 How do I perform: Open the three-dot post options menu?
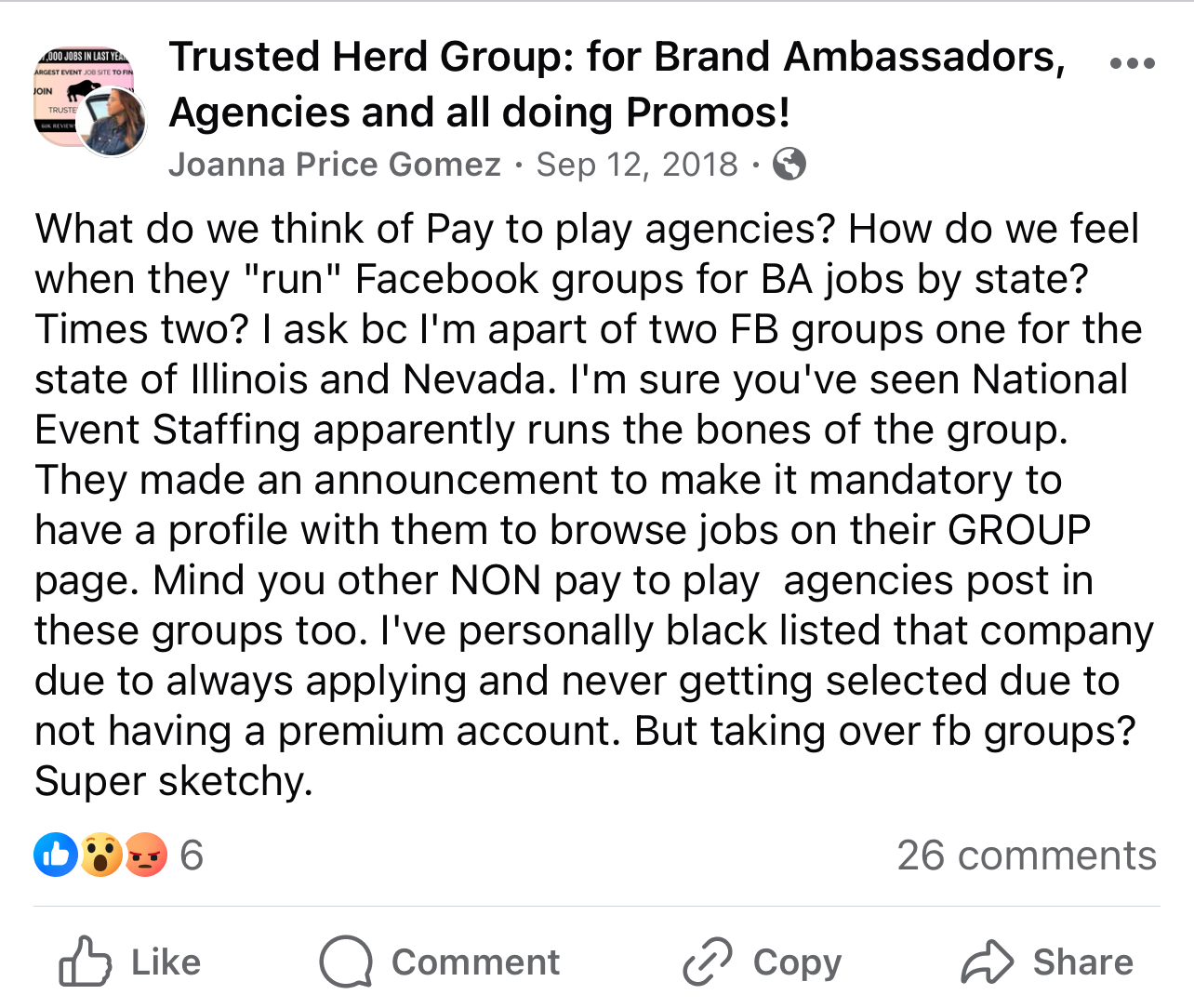point(1133,64)
